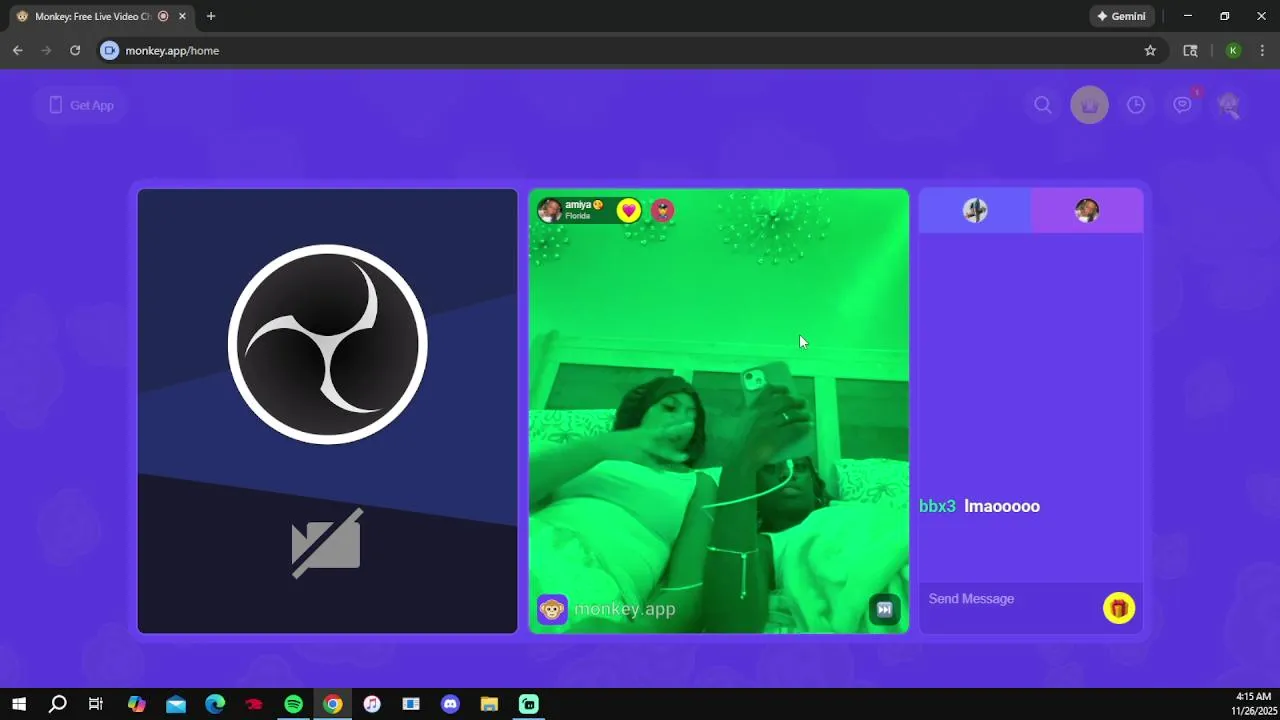This screenshot has width=1280, height=720.
Task: Open the yellow gift button
Action: click(x=1119, y=608)
